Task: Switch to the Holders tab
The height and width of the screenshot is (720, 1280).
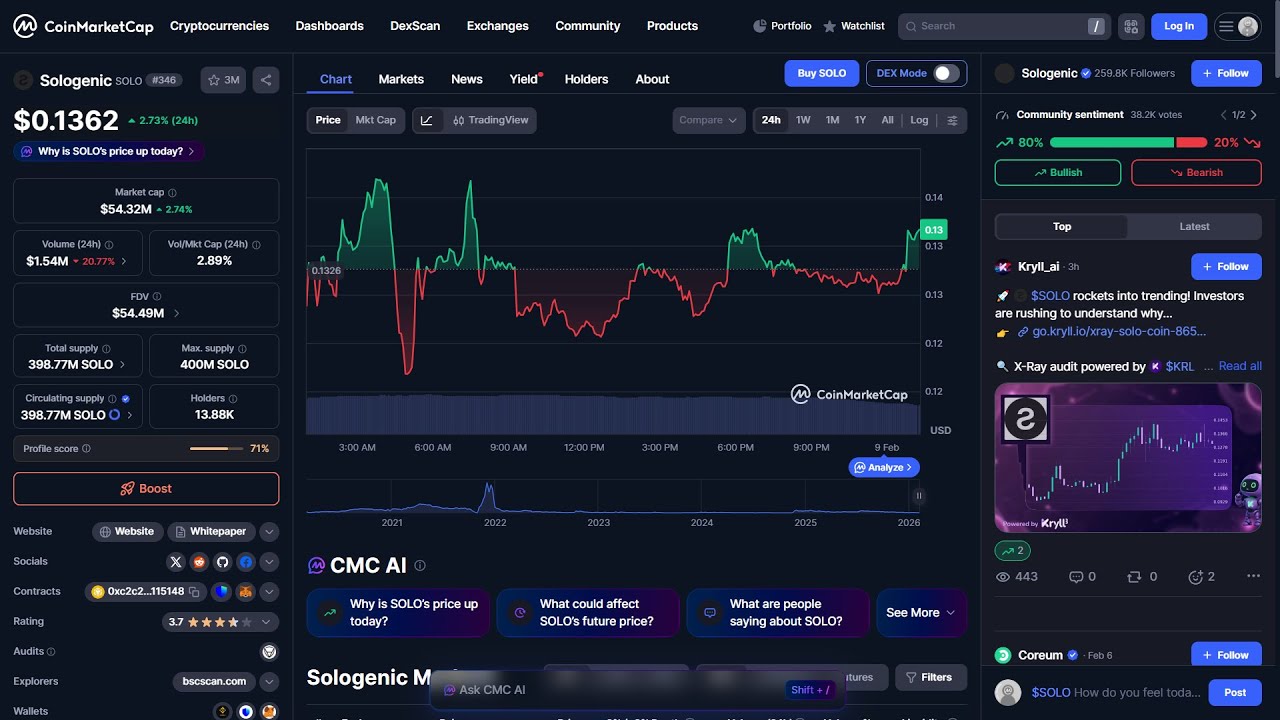Action: tap(586, 79)
